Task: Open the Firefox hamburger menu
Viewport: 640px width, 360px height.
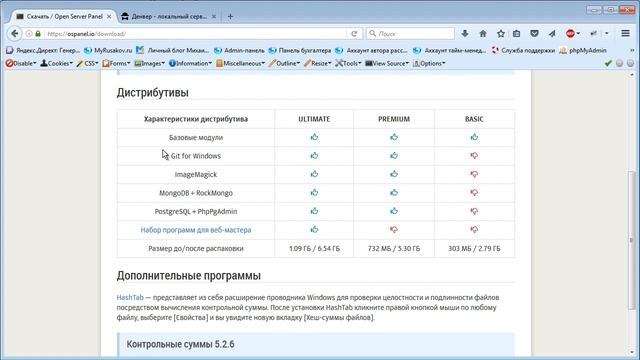Action: coord(625,33)
